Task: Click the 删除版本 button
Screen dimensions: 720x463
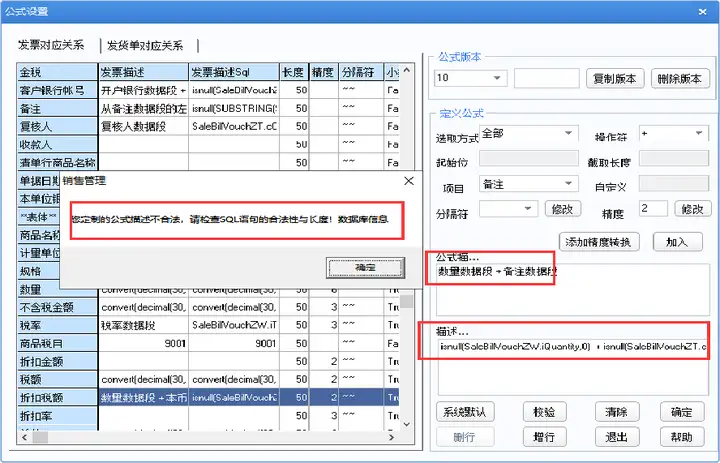Action: (680, 79)
